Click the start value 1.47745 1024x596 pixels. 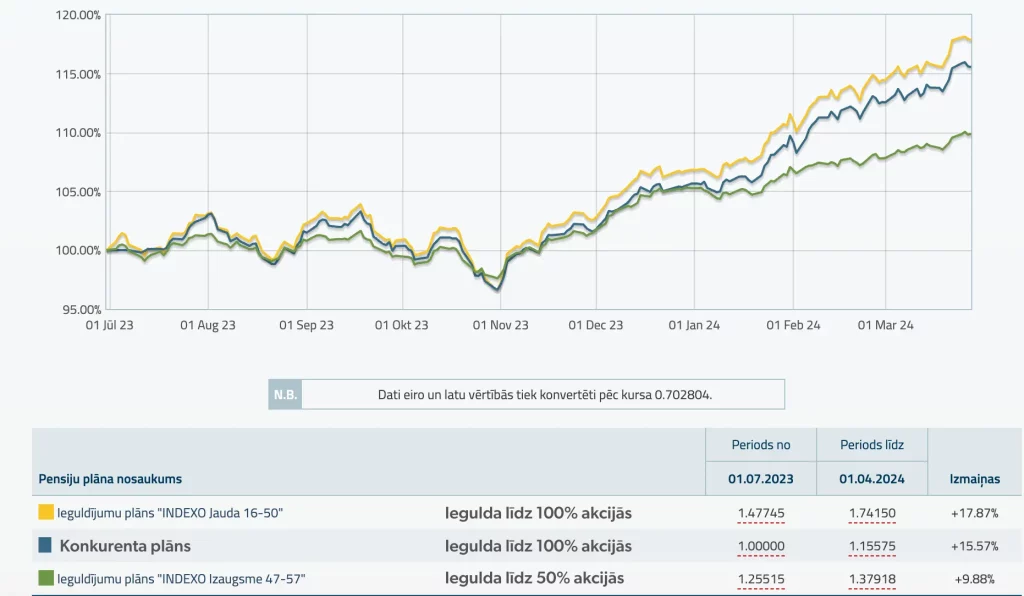point(761,513)
